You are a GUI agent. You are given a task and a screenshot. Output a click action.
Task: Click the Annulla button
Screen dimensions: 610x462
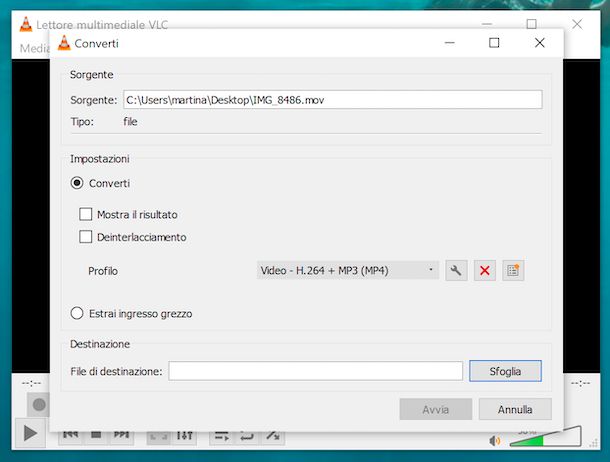pyautogui.click(x=515, y=409)
